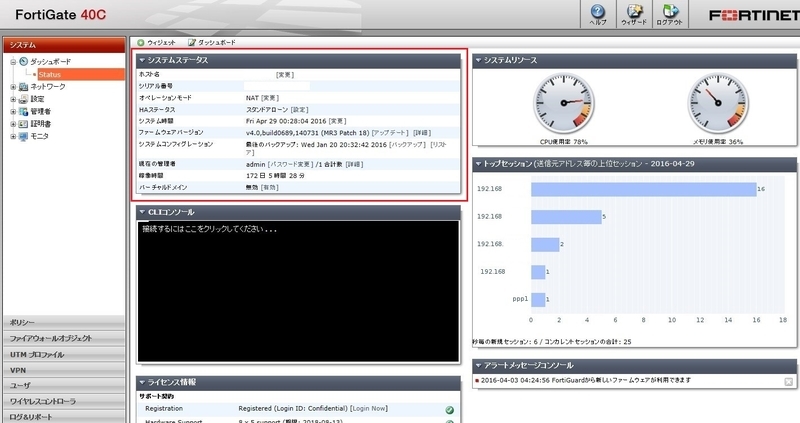Expand the 管理者 tree node
800x423 pixels.
tap(13, 111)
